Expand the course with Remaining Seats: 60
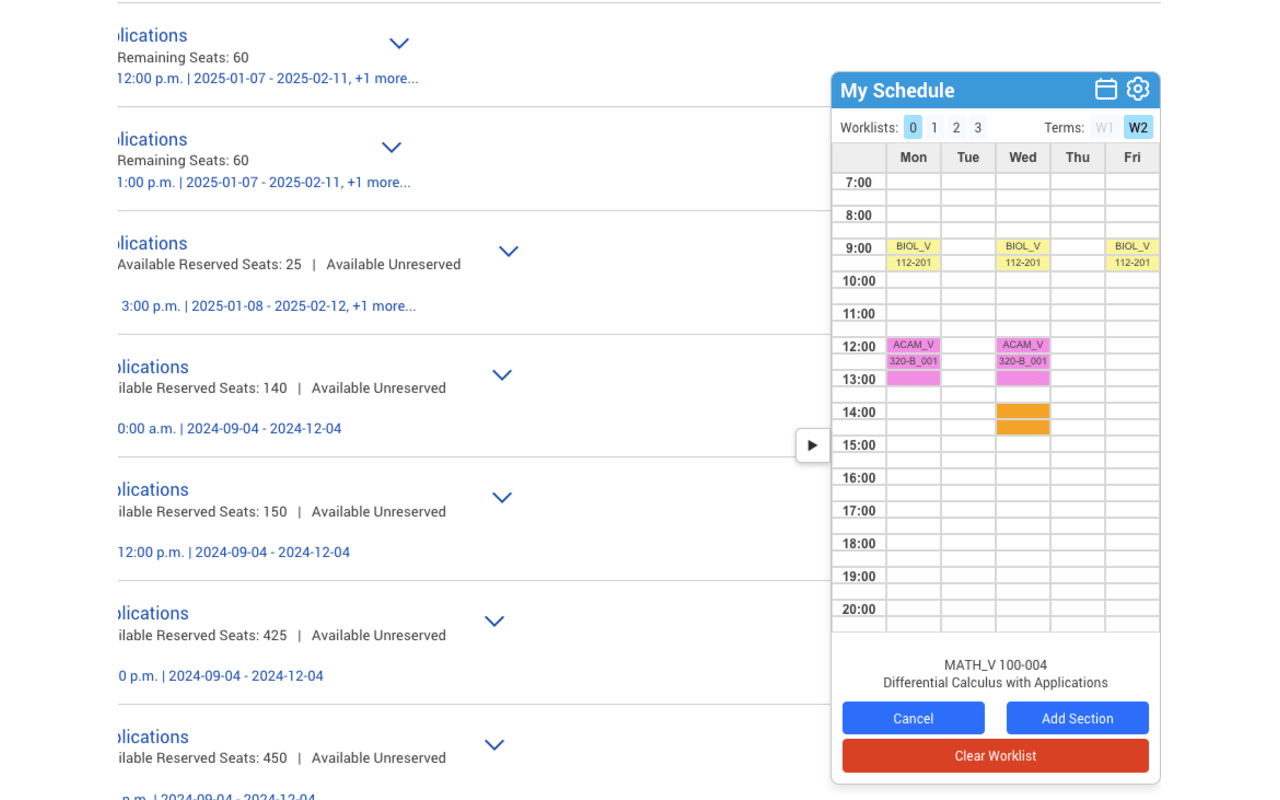 (x=399, y=44)
